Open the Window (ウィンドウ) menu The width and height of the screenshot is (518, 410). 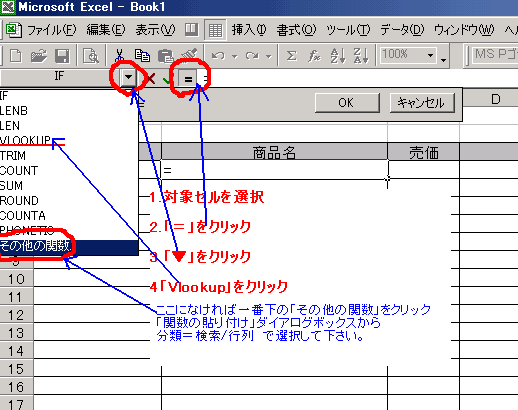point(464,30)
